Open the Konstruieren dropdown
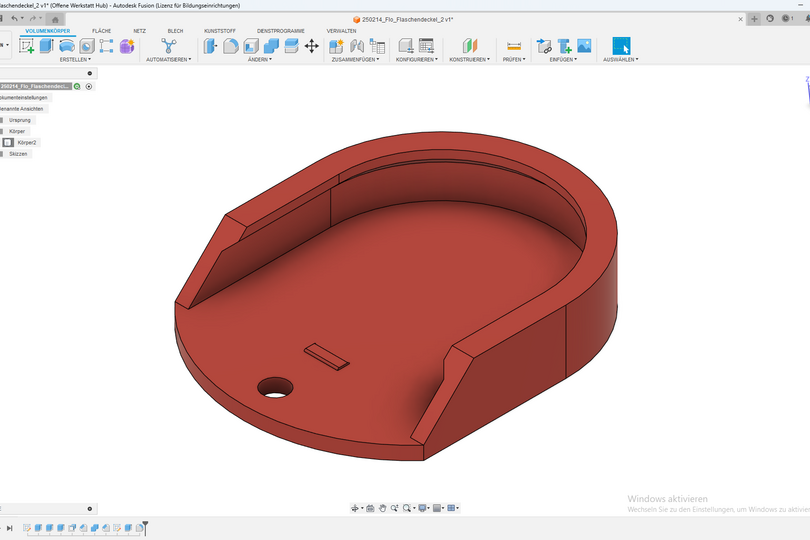The height and width of the screenshot is (540, 810). [470, 60]
